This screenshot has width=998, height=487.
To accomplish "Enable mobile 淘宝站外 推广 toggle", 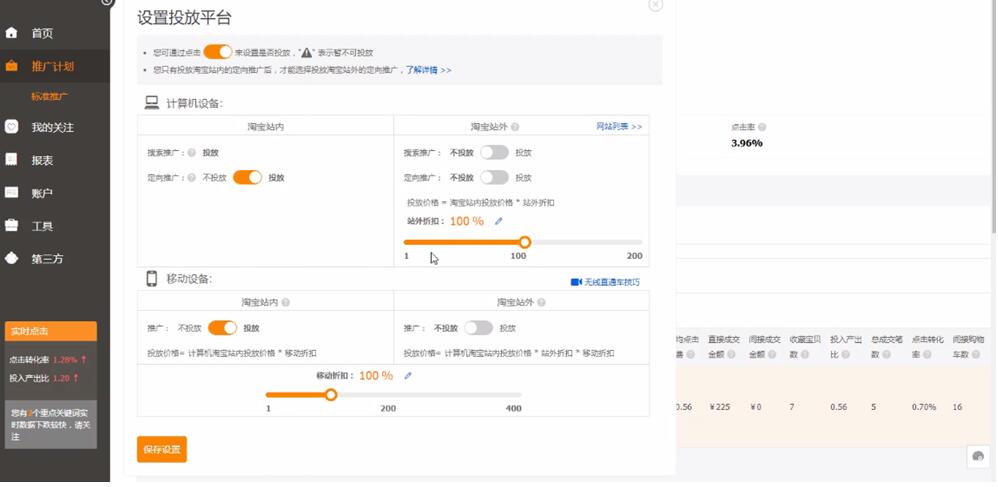I will (x=479, y=328).
